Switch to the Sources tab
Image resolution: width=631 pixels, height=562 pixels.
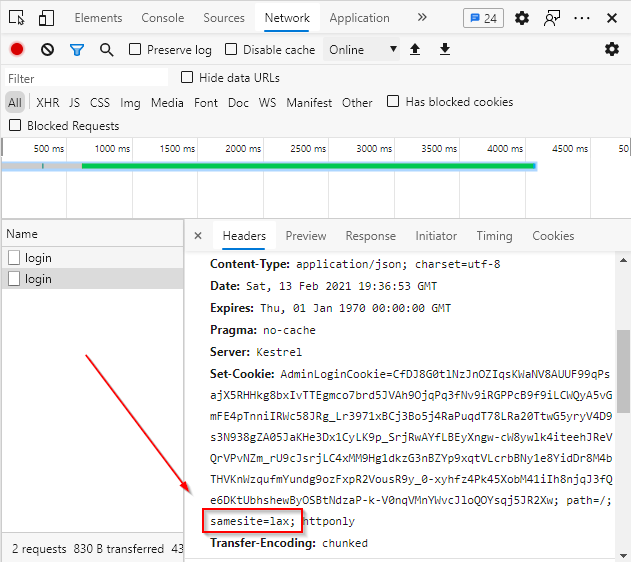click(x=224, y=18)
